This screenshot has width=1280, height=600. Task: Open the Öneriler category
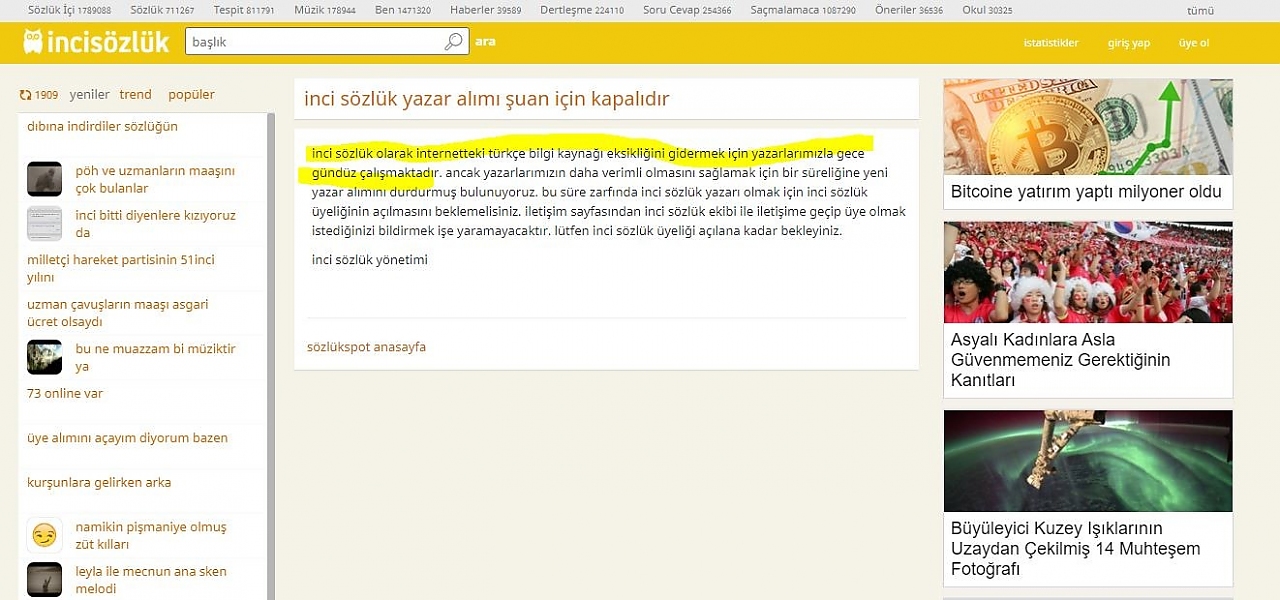point(909,10)
